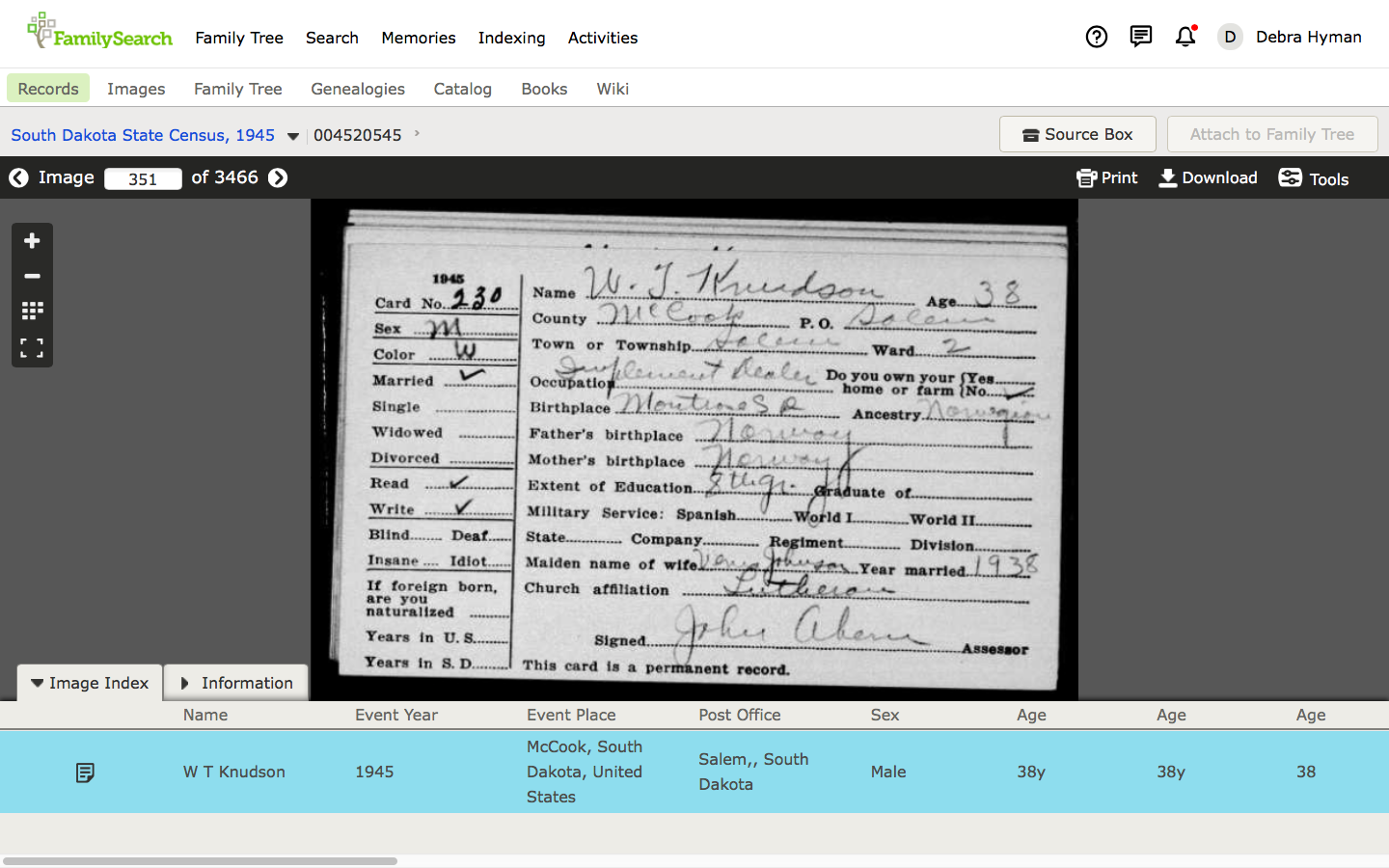Switch to the Genealogies tab

[x=358, y=89]
